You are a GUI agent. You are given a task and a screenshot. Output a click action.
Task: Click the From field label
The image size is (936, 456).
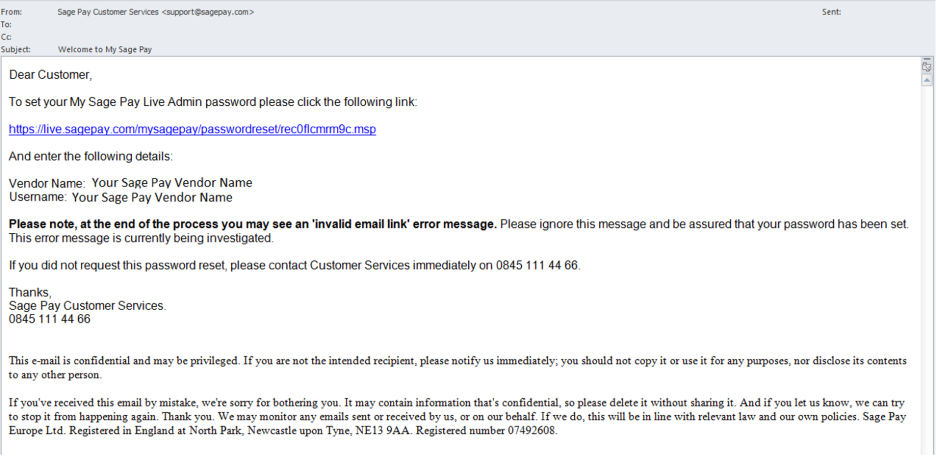pyautogui.click(x=11, y=12)
